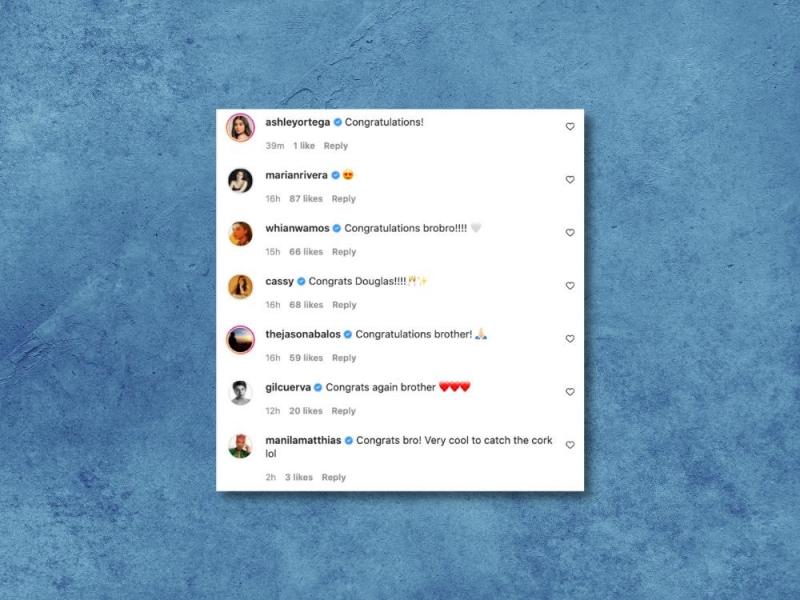Tap heart icon on marianrivera's comment
The image size is (800, 600).
570,180
